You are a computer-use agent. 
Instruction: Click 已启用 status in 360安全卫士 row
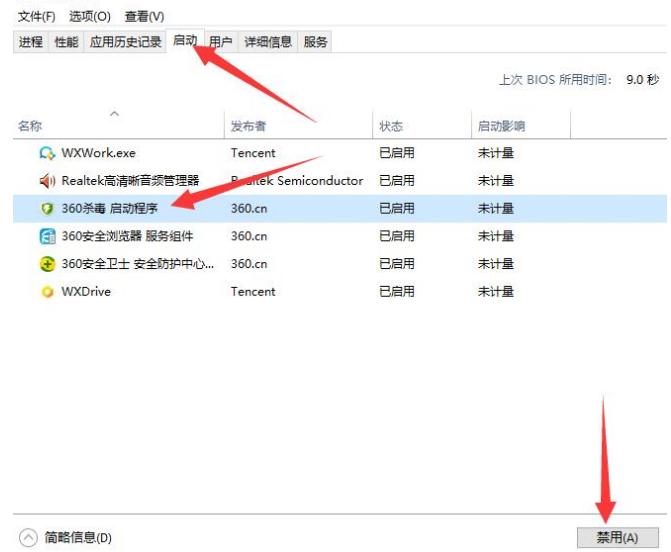pyautogui.click(x=397, y=264)
